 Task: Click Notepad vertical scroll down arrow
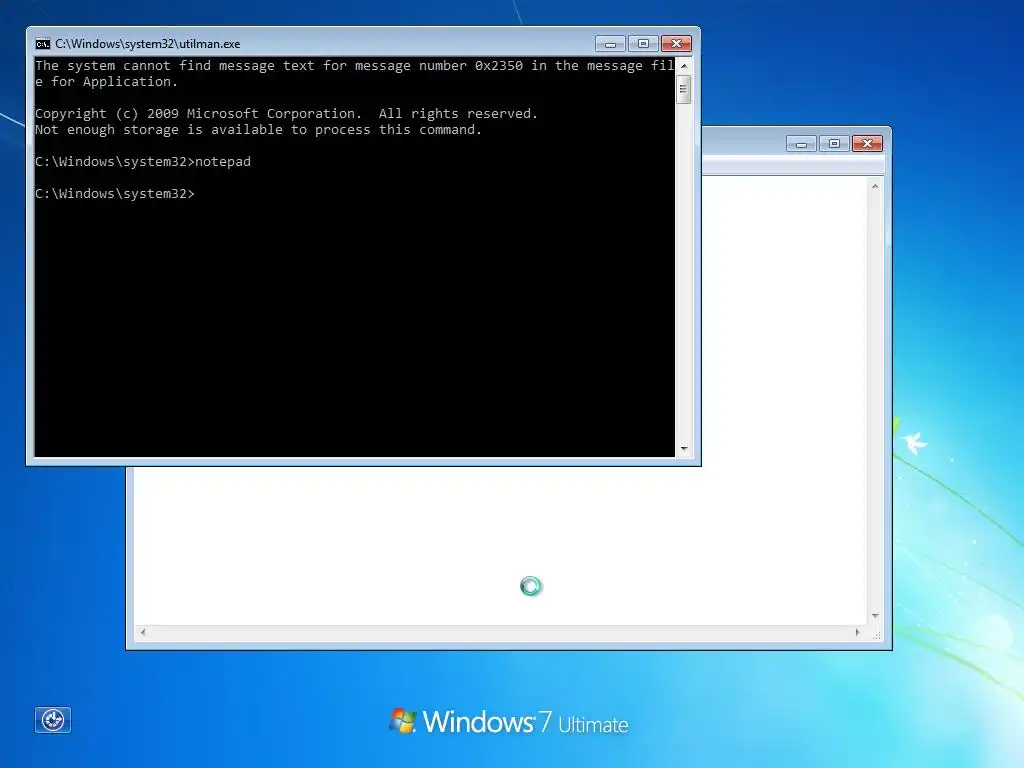[x=875, y=616]
